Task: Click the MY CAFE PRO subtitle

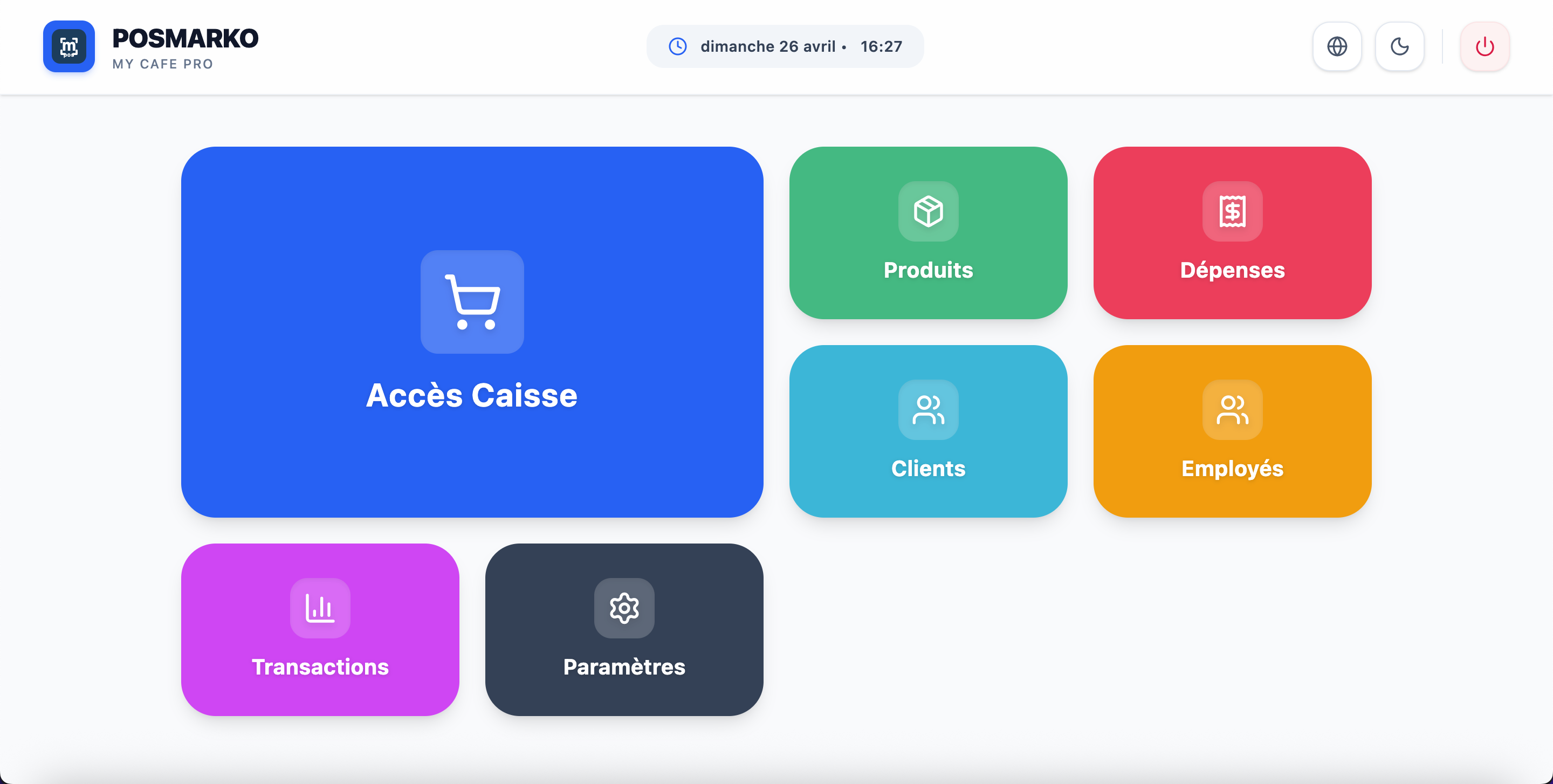Action: [x=163, y=64]
